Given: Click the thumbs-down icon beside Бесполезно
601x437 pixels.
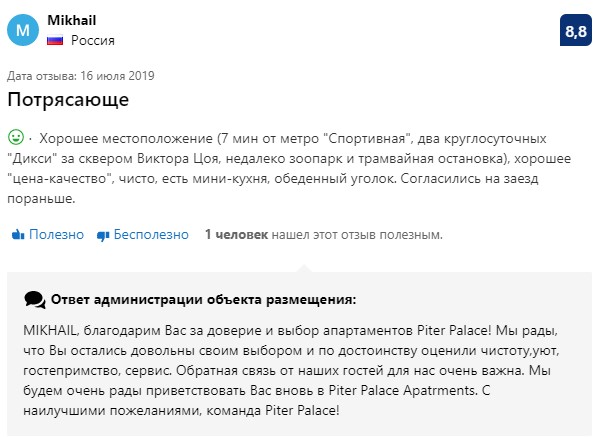Looking at the screenshot, I should click(103, 235).
